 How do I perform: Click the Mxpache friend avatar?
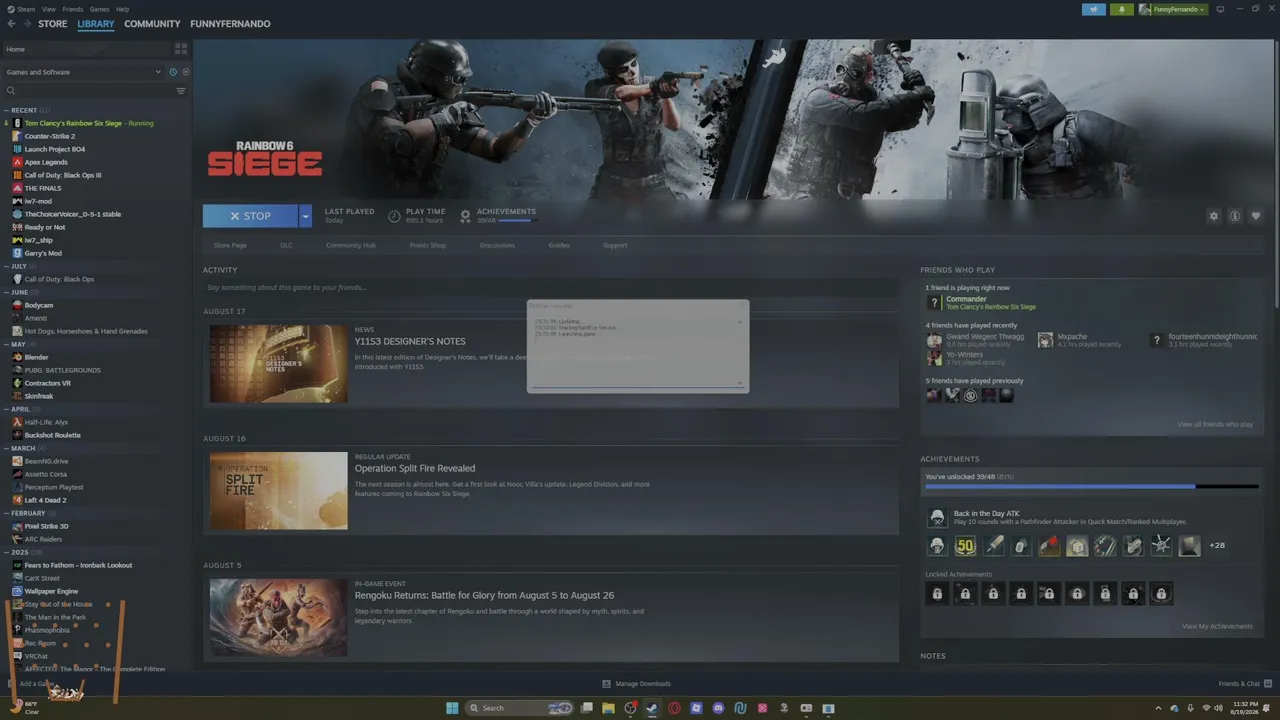point(1045,340)
